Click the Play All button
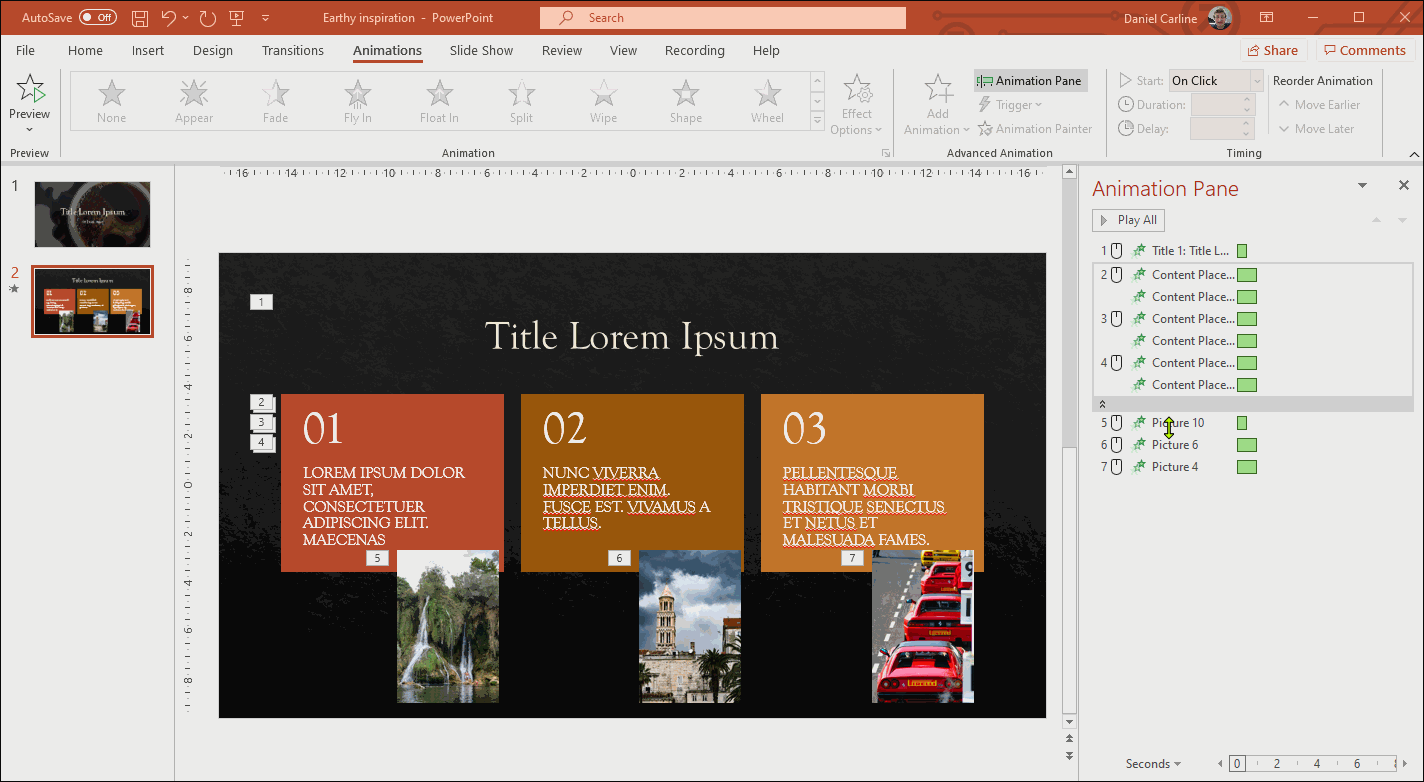Viewport: 1424px width, 782px height. (x=1128, y=220)
